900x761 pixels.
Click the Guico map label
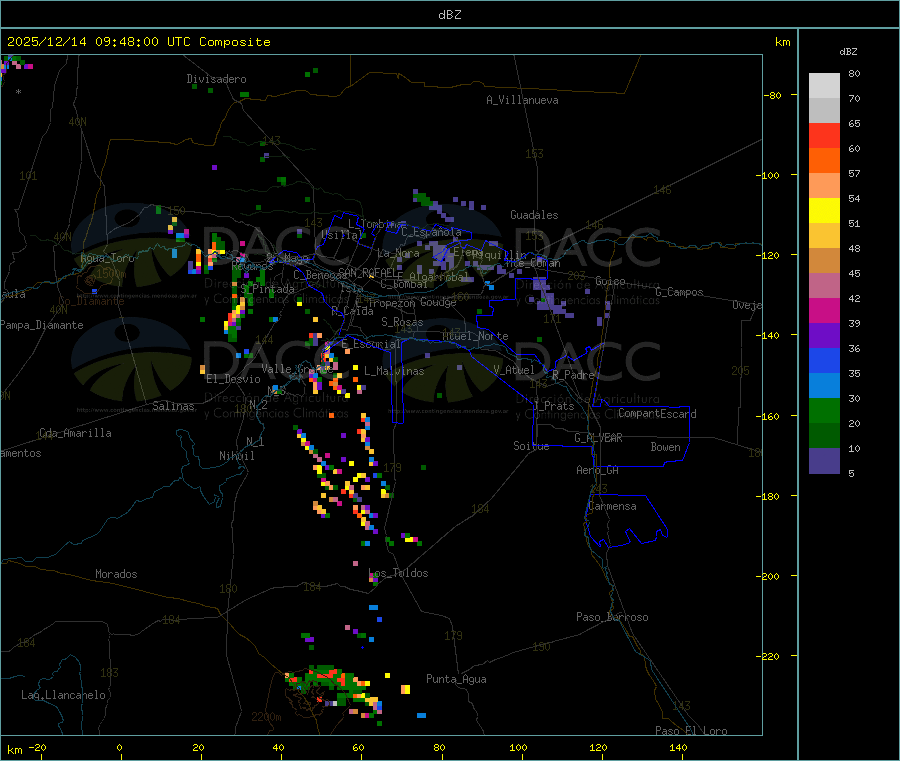tap(610, 281)
